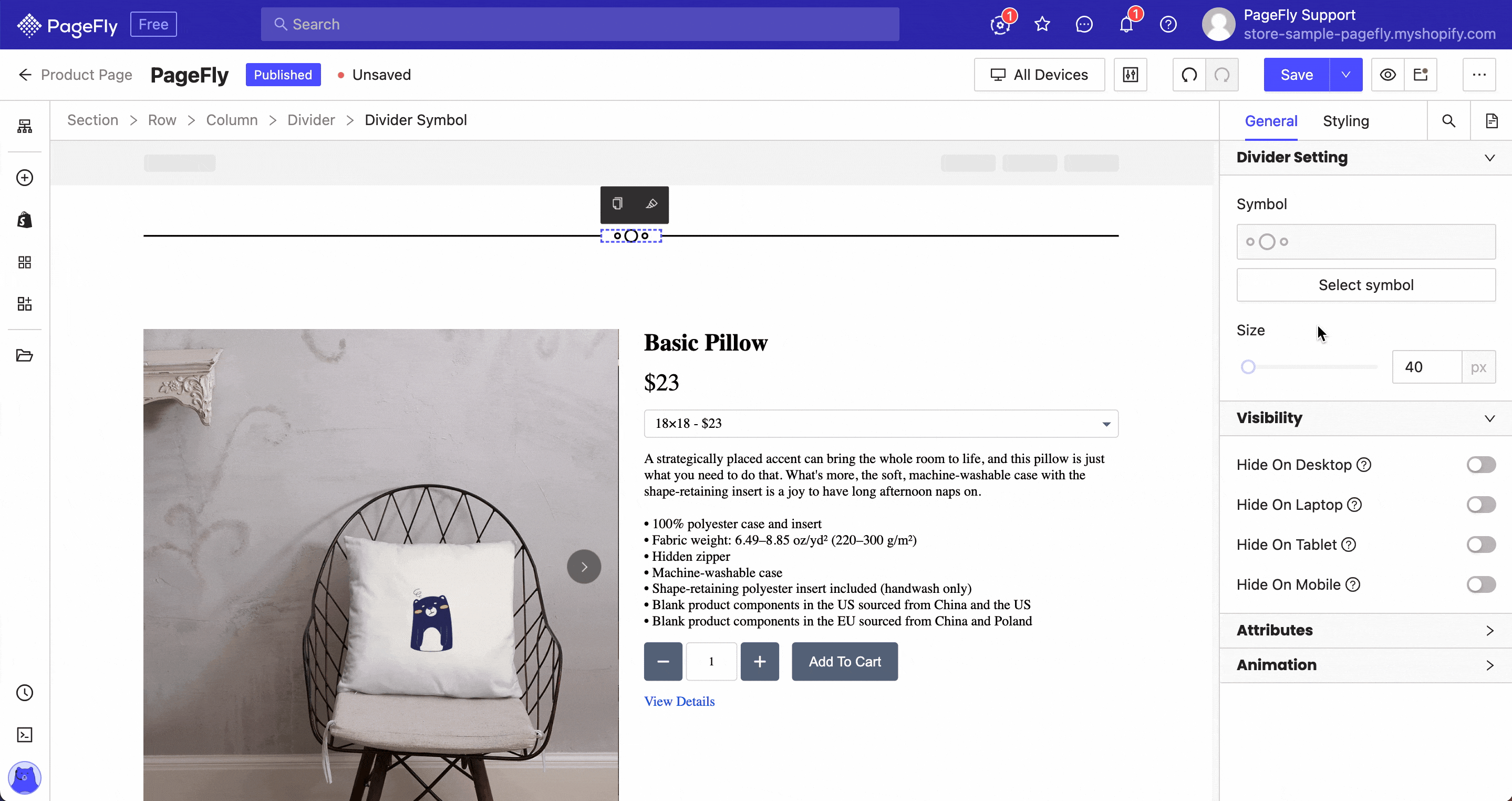Click the add element plus icon
Screen dimensions: 1512x801
click(x=25, y=177)
